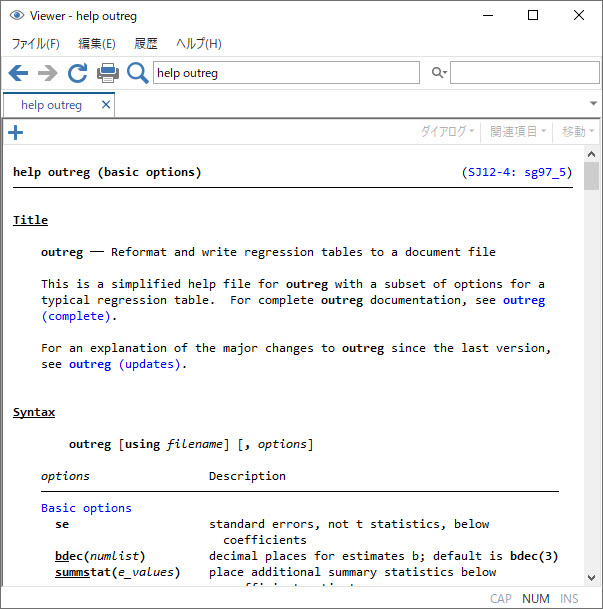Click the Title section heading
The width and height of the screenshot is (603, 609).
30,220
